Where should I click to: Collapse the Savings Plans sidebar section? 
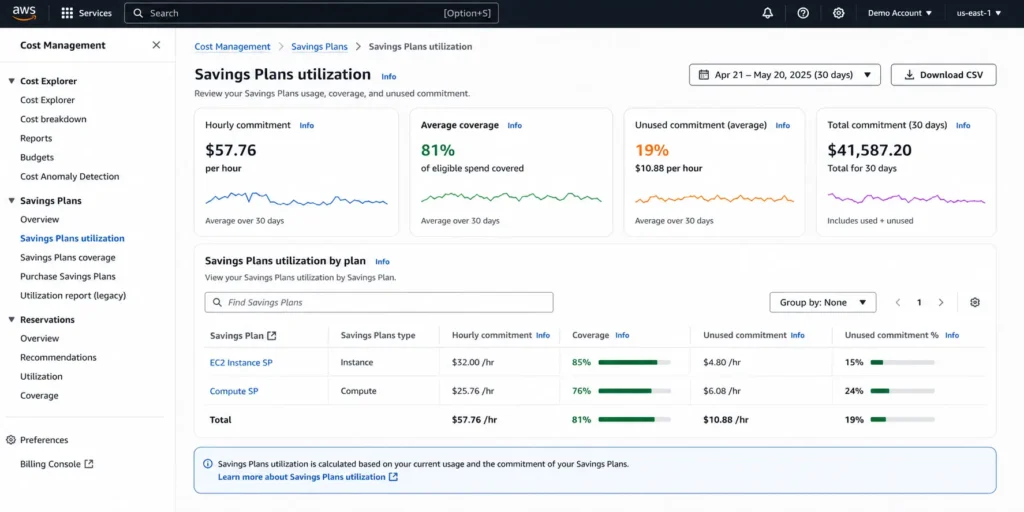point(12,200)
